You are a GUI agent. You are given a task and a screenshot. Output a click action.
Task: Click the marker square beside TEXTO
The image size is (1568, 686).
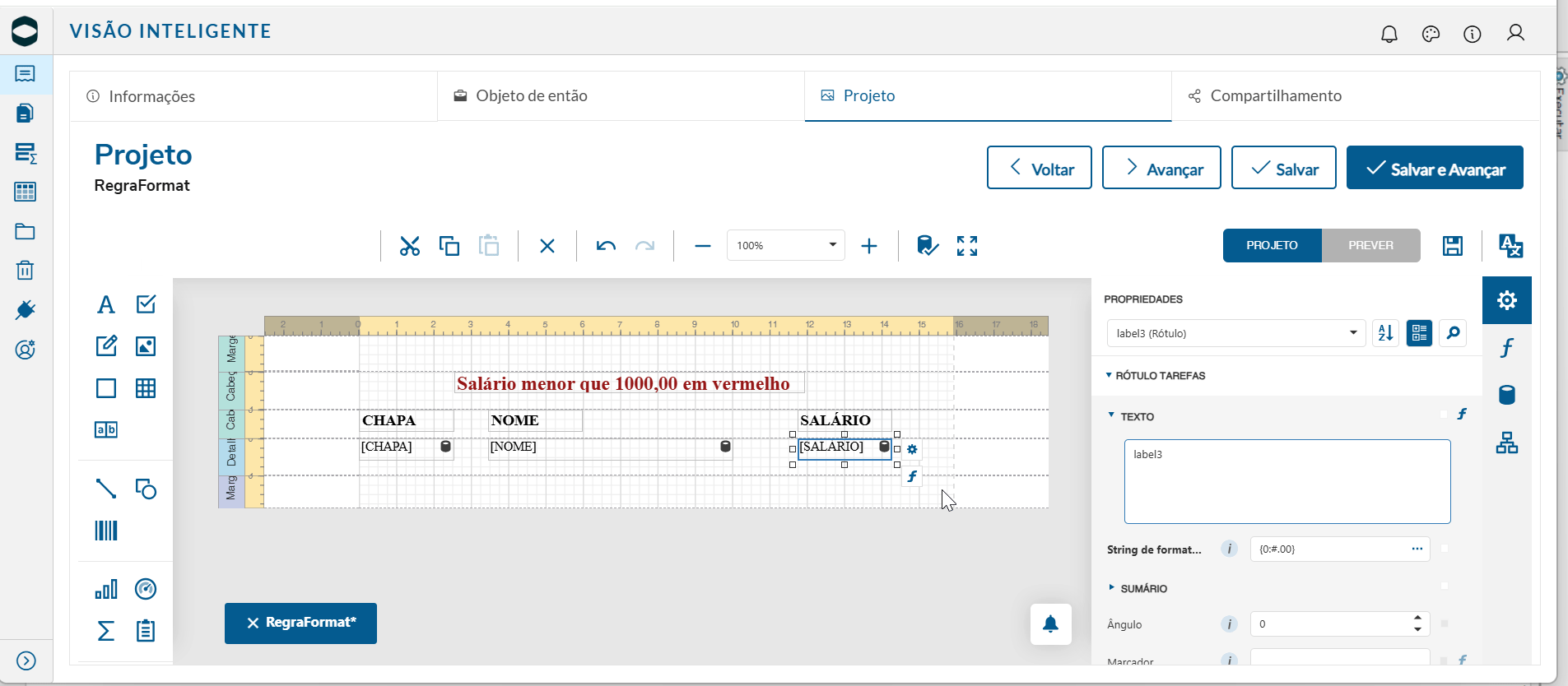click(x=1444, y=415)
